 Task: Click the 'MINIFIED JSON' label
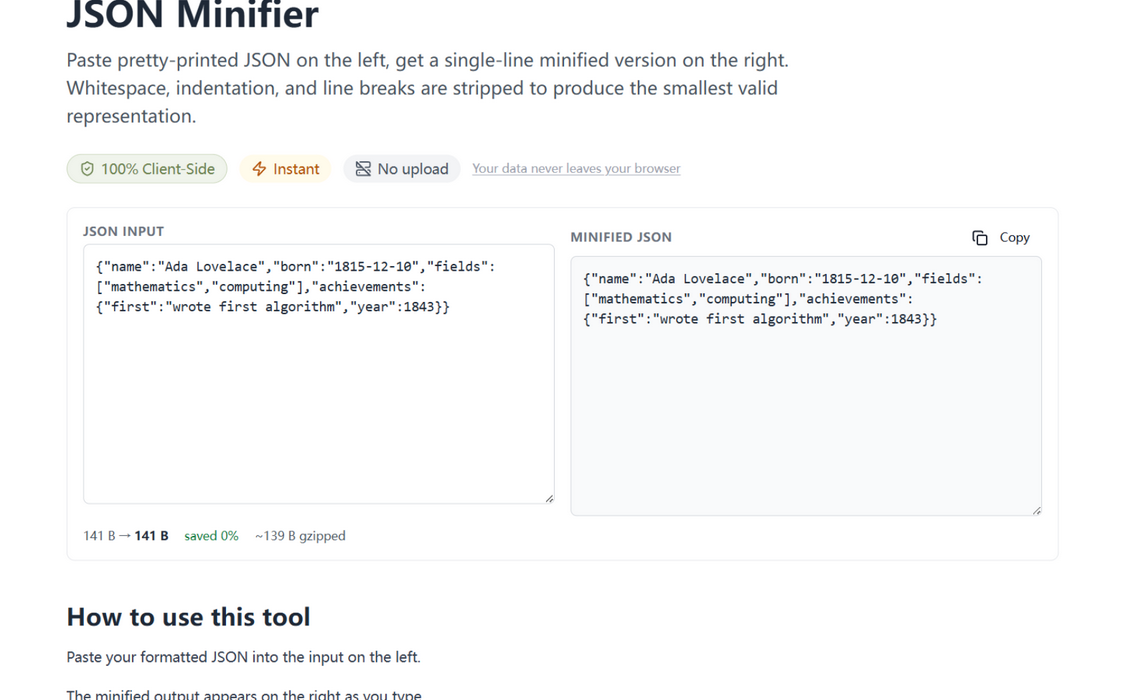[621, 237]
